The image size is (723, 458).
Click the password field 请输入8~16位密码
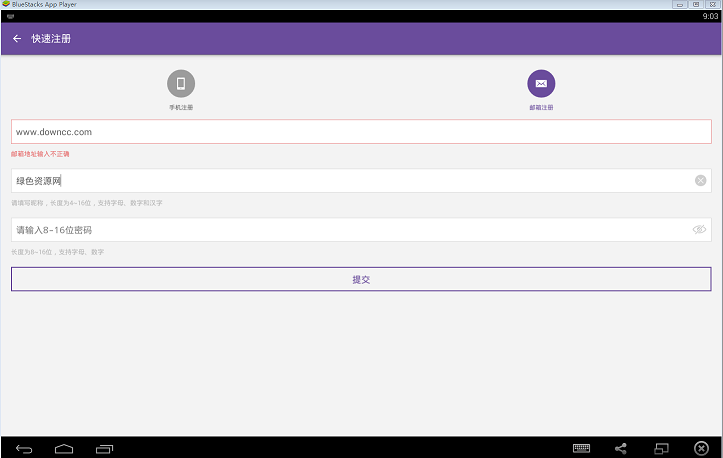(361, 230)
